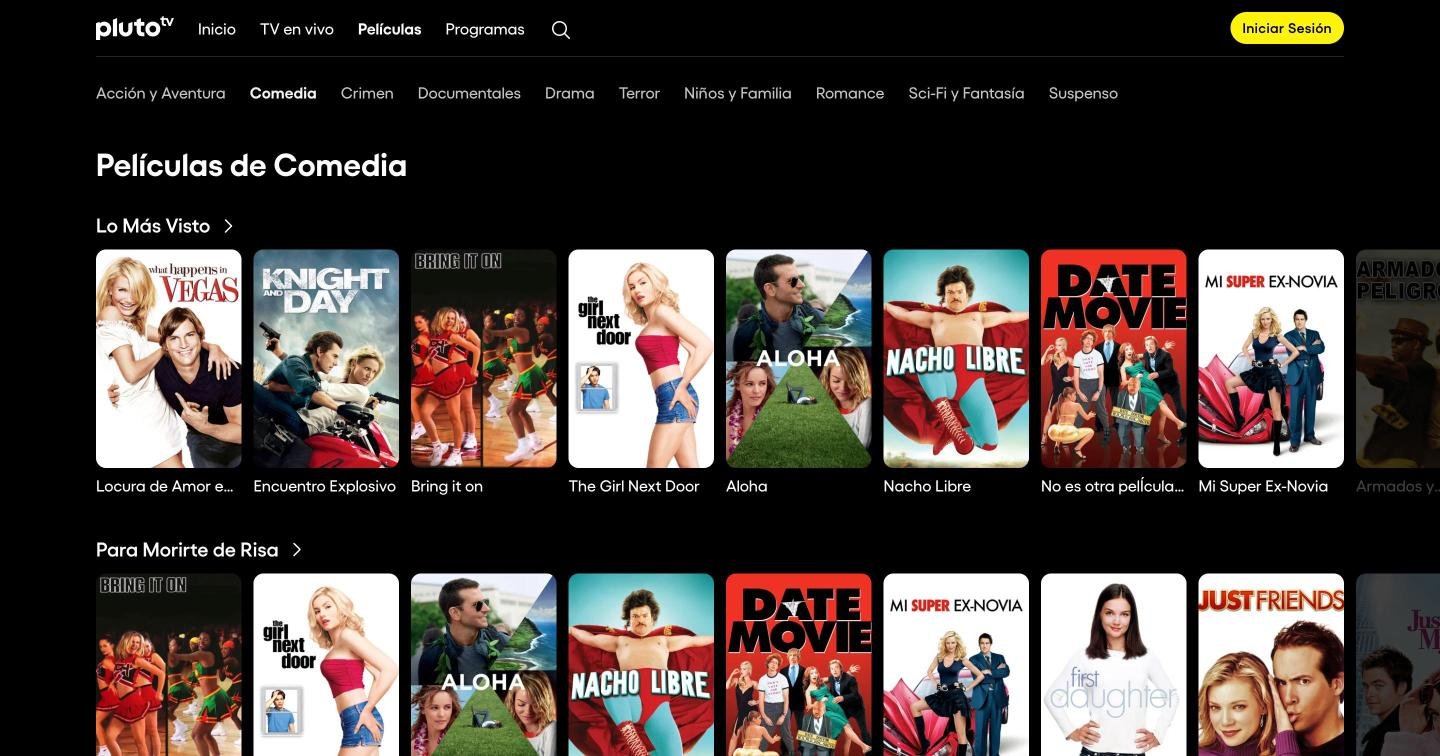Open the Programas section
Viewport: 1440px width, 756px height.
485,29
